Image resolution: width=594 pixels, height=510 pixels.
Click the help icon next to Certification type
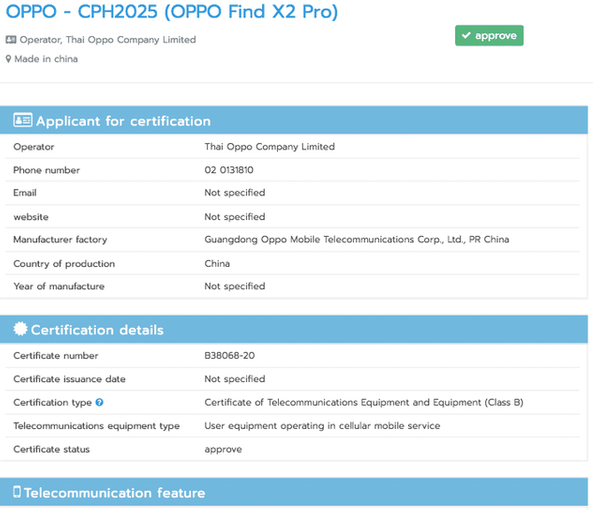click(x=99, y=402)
